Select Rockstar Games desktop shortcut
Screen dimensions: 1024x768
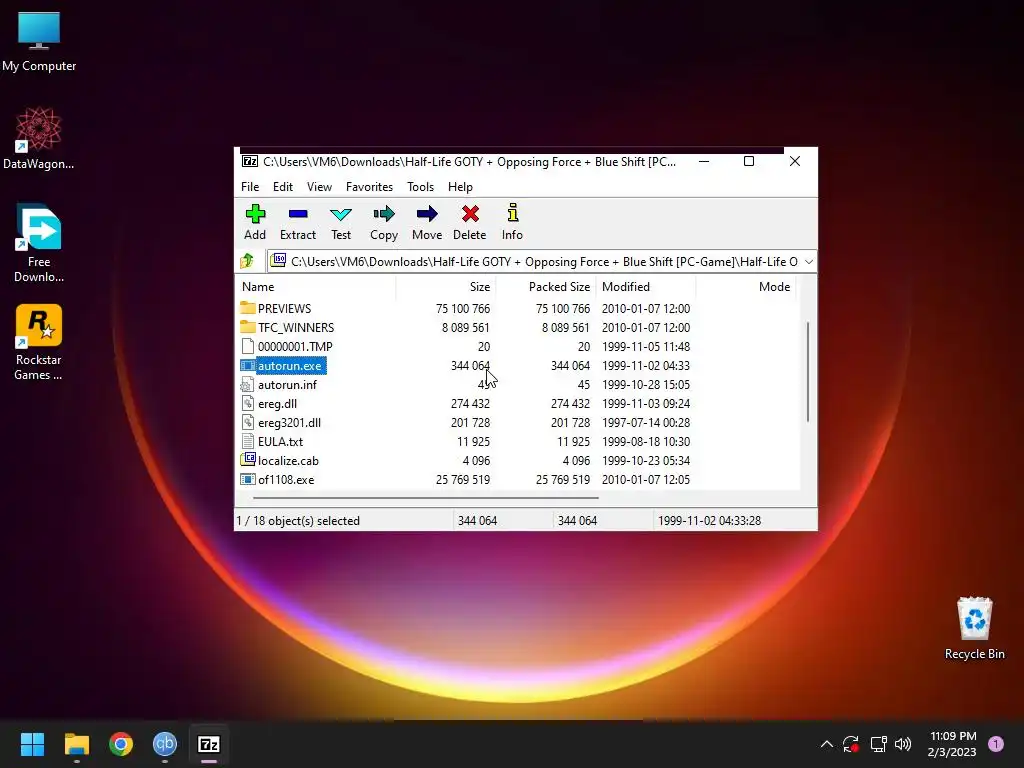tap(39, 342)
